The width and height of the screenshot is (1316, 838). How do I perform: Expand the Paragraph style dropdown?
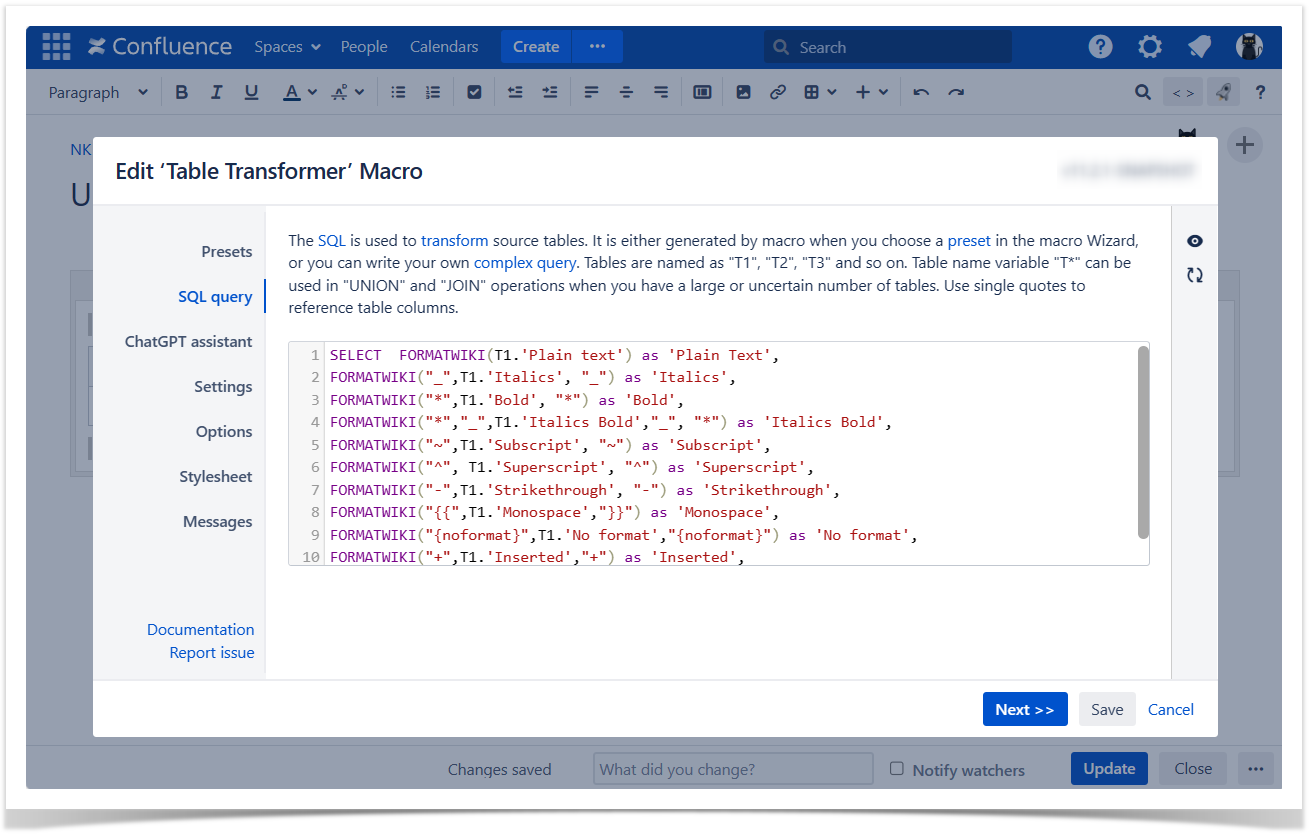(98, 92)
